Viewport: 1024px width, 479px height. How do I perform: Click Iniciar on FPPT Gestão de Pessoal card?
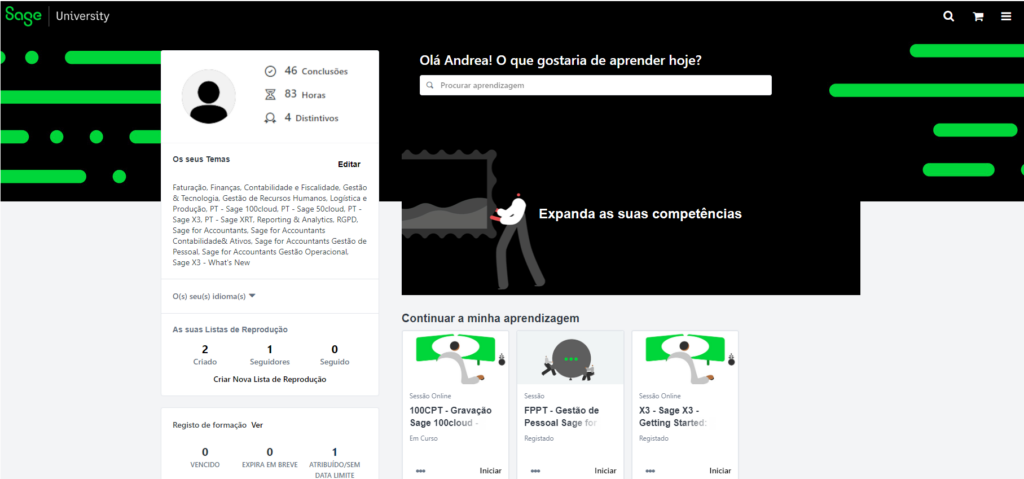click(605, 470)
